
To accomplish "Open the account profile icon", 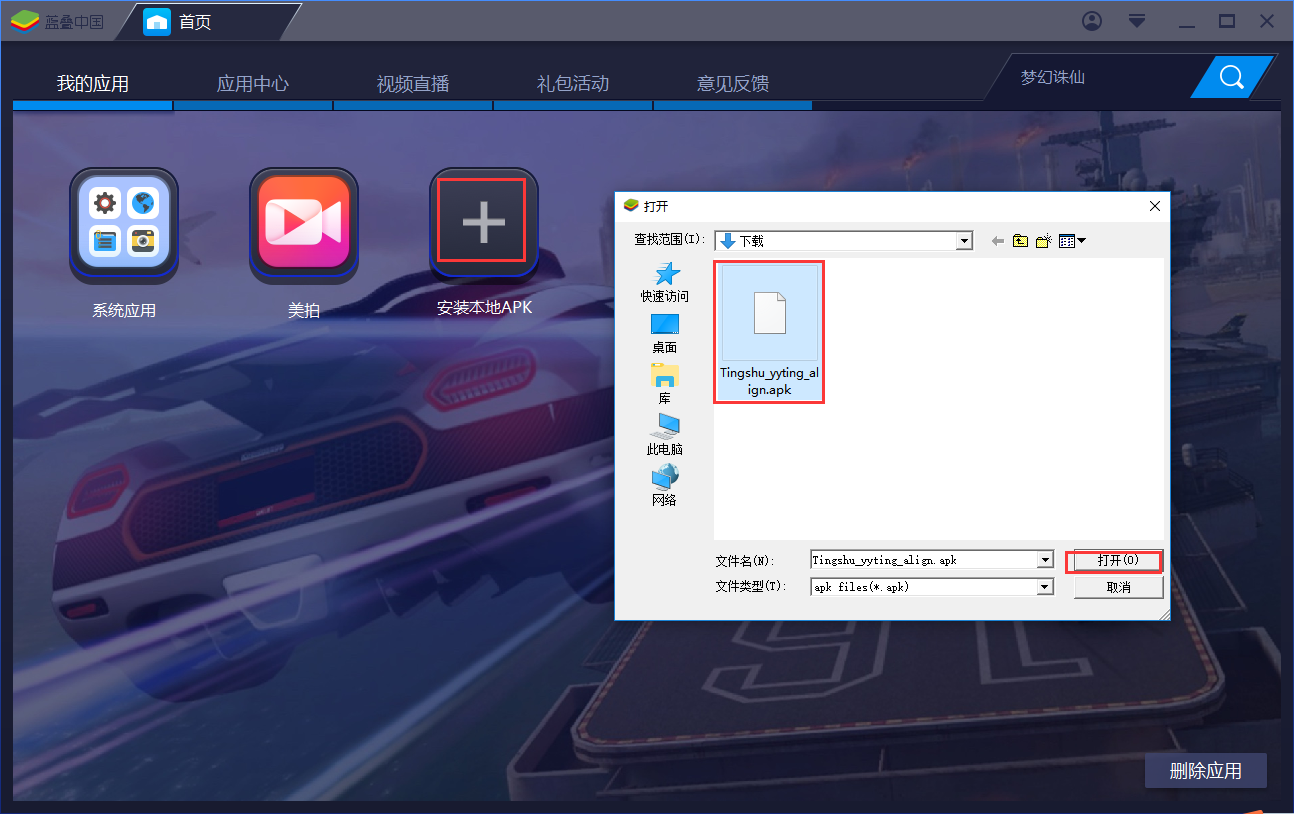I will (1092, 20).
